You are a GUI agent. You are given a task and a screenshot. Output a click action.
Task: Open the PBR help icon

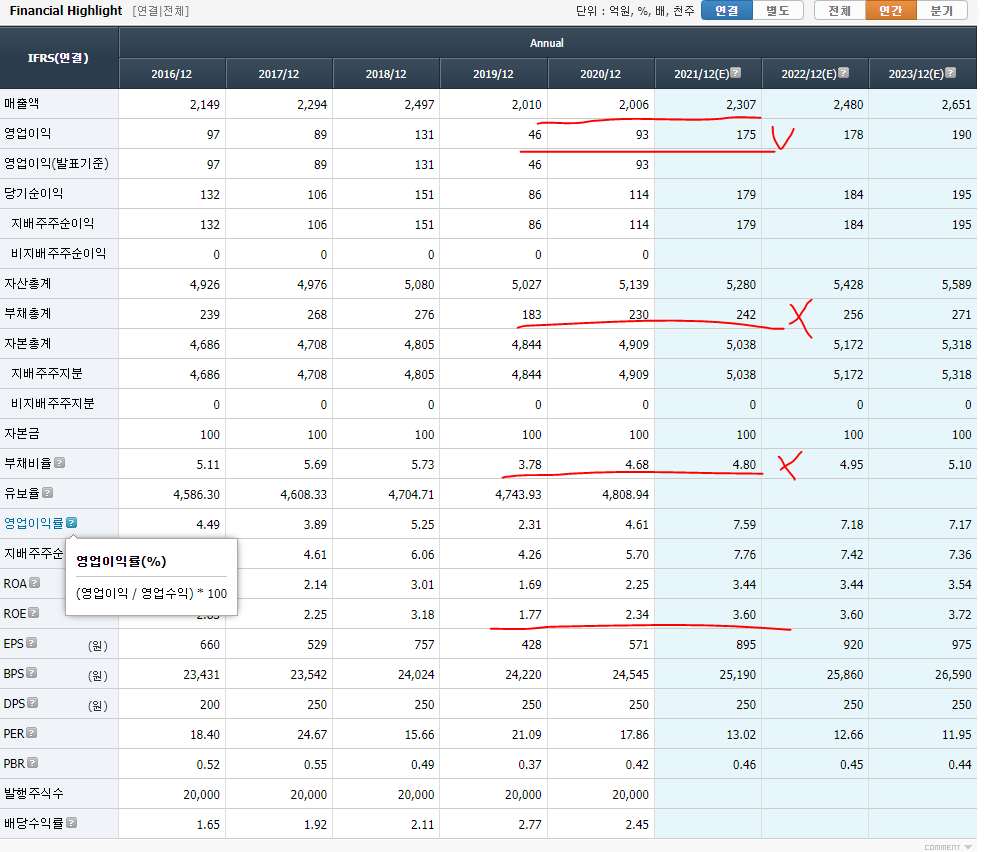point(33,762)
